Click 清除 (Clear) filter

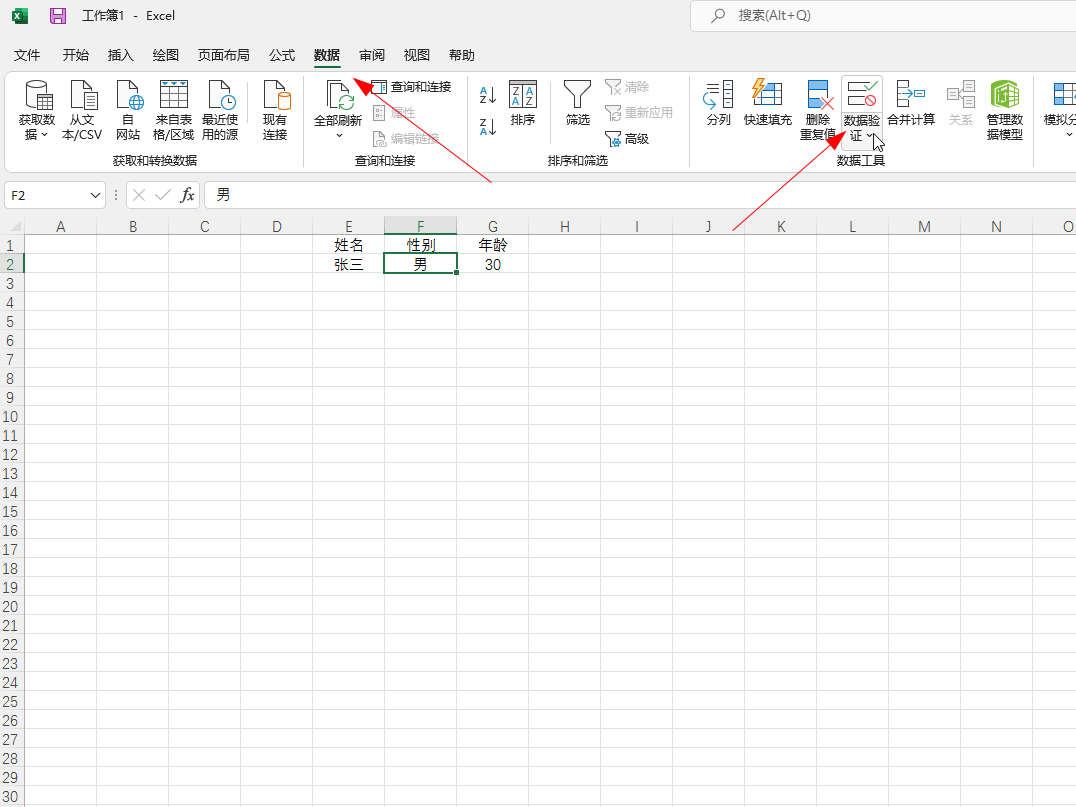pyautogui.click(x=627, y=87)
